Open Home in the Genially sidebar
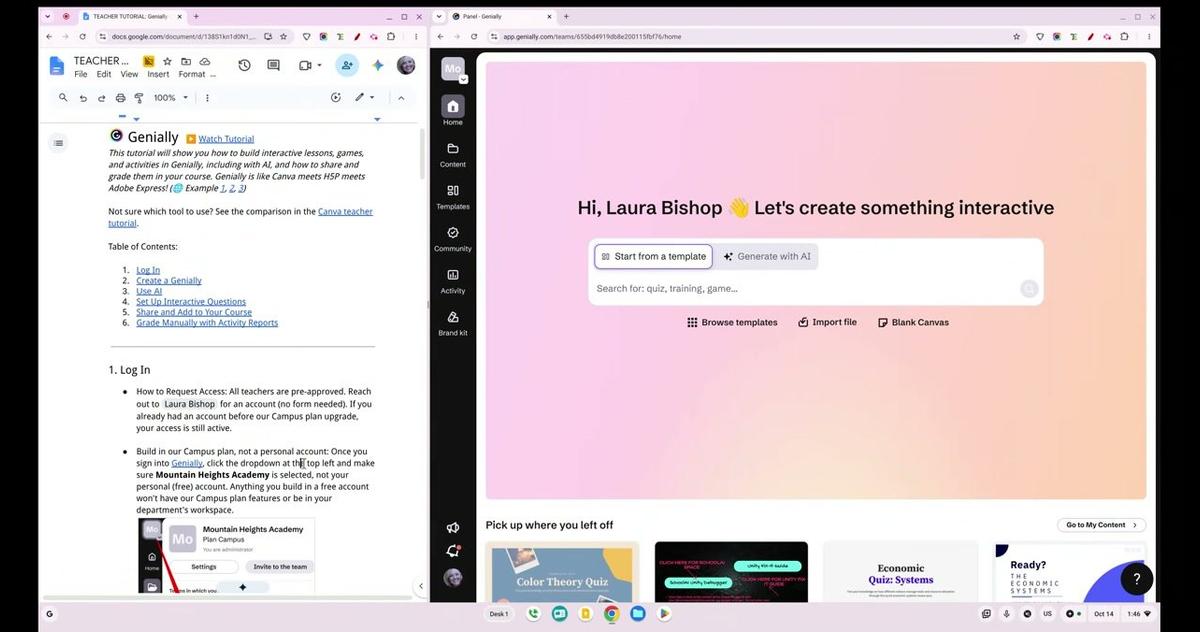1200x632 pixels. click(x=453, y=110)
